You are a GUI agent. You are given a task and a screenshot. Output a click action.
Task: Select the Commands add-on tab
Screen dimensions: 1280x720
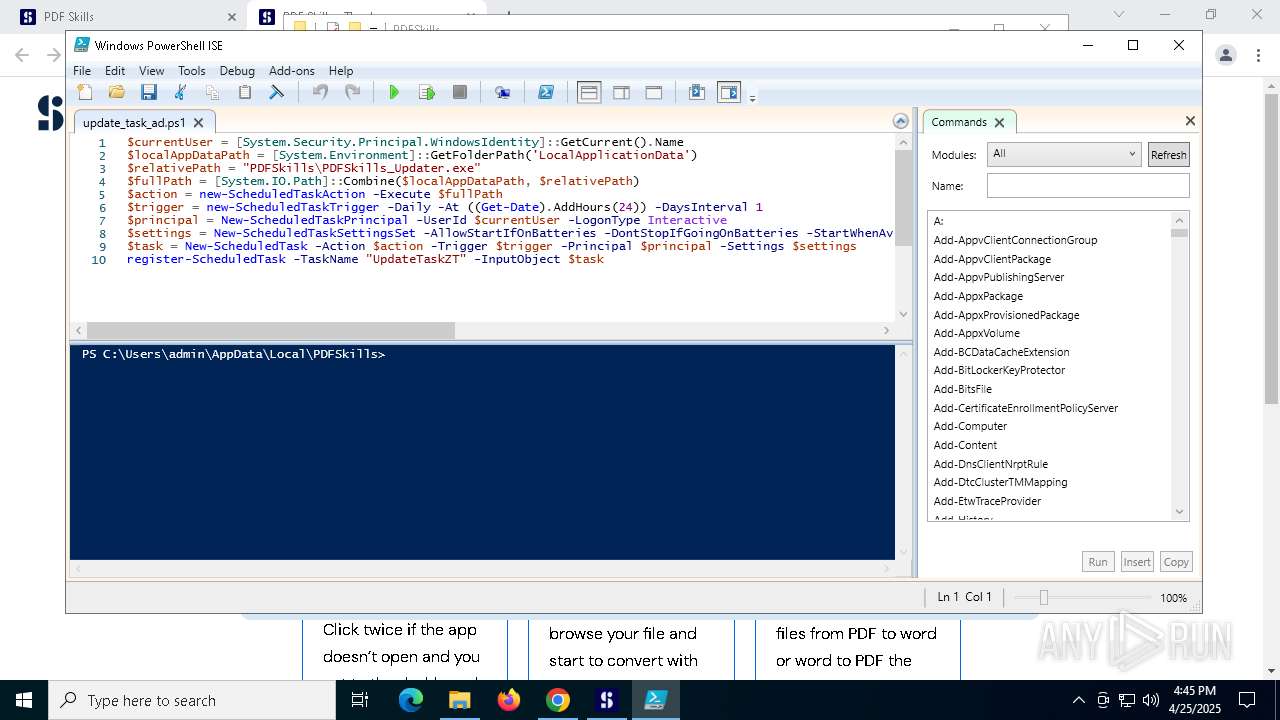959,122
